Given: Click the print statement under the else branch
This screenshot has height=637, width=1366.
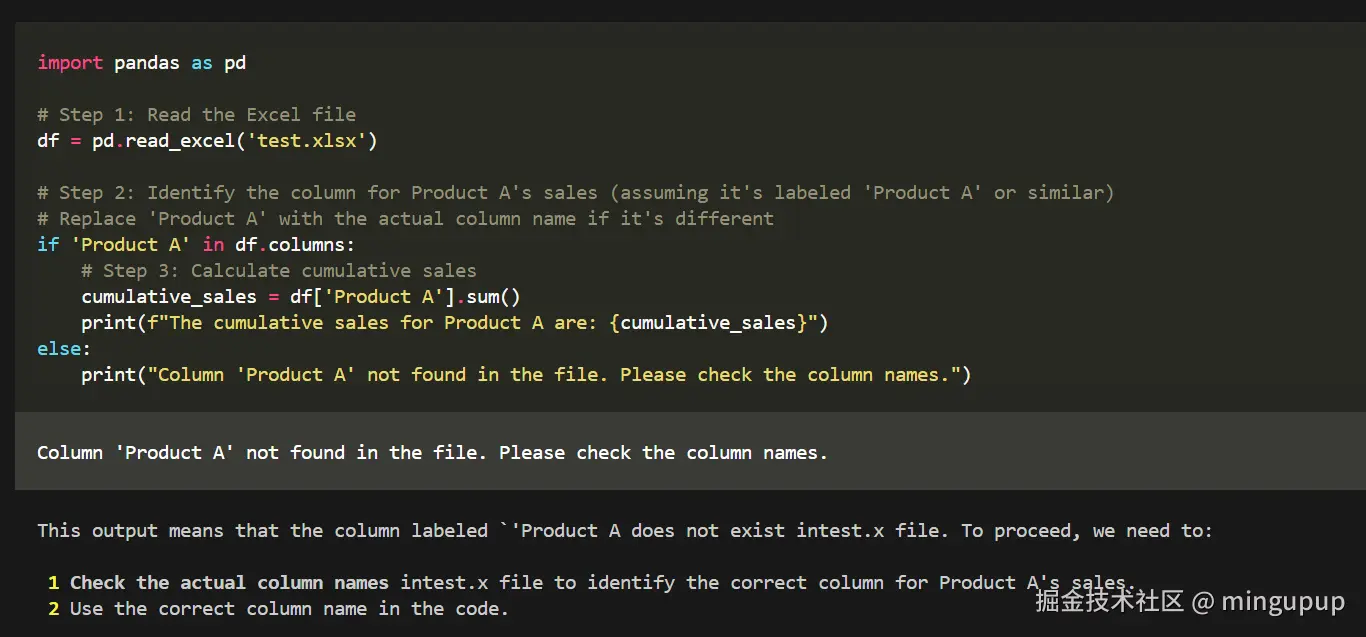Looking at the screenshot, I should [526, 375].
